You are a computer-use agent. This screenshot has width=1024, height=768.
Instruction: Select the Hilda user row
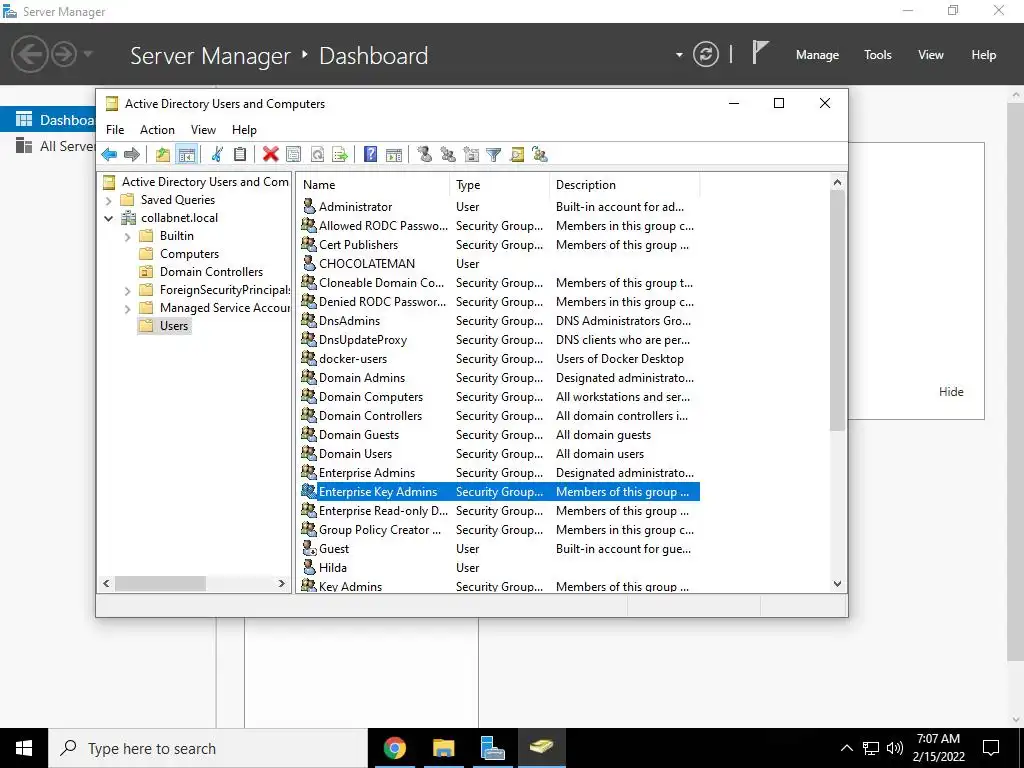point(500,568)
